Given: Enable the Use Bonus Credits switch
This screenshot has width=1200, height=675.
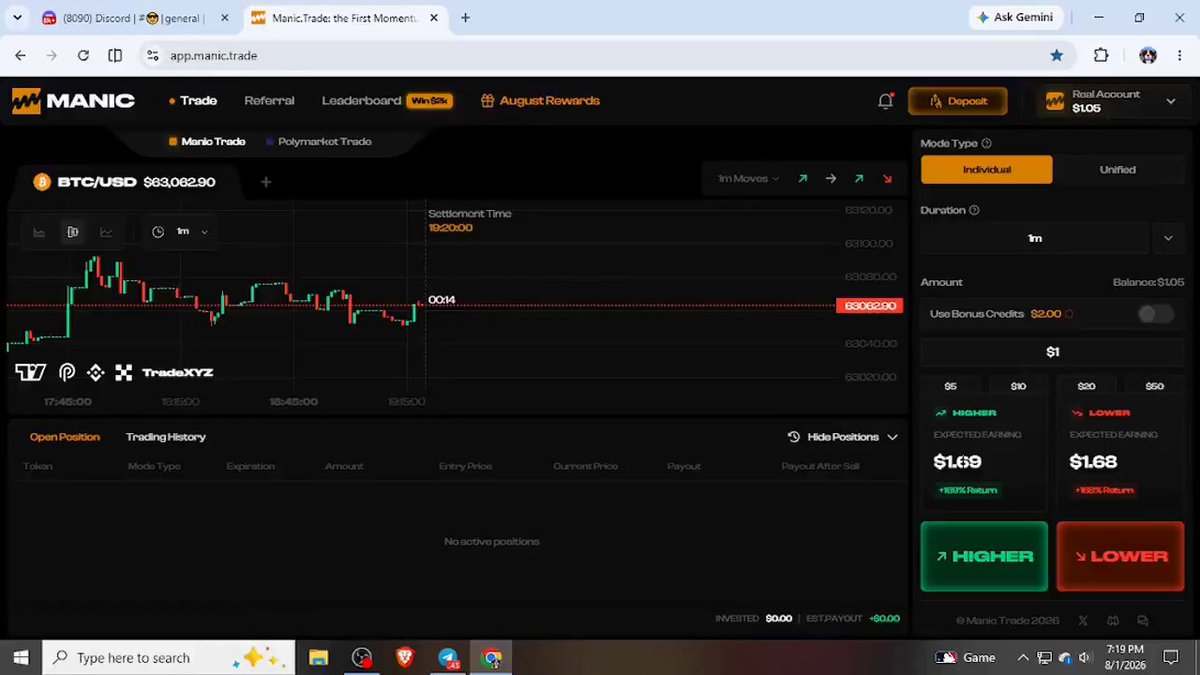Looking at the screenshot, I should click(1156, 314).
